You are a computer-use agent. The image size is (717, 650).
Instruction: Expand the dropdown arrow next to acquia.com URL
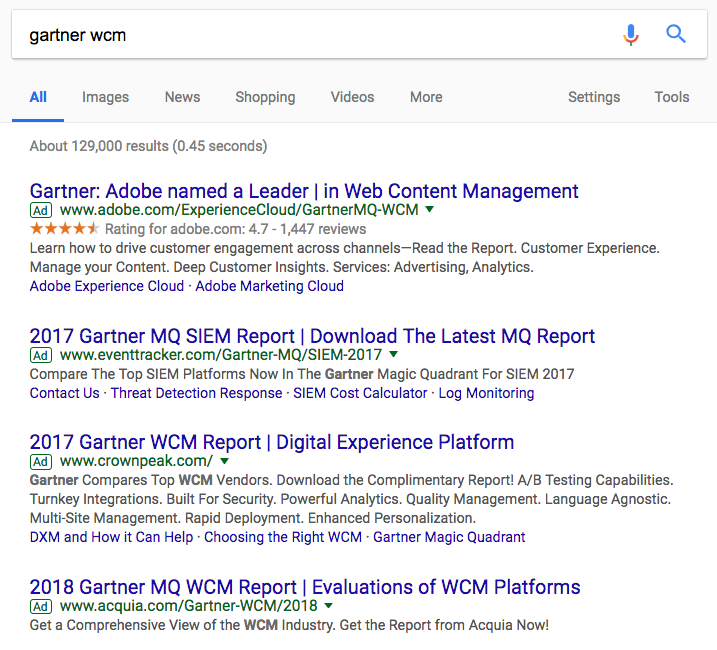point(328,606)
